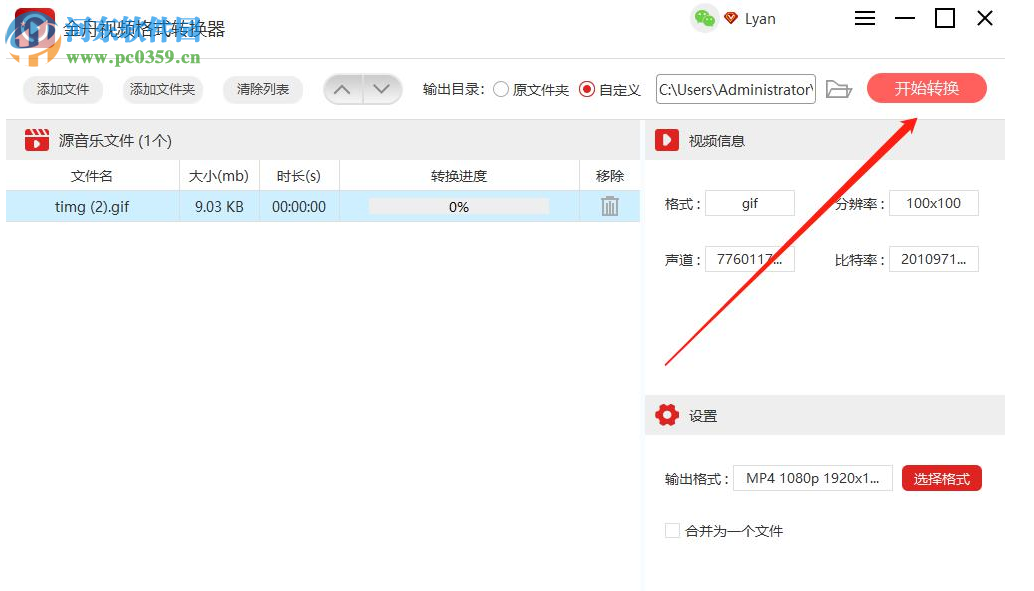The image size is (1034, 591).
Task: Click the downward chevron to reorder file
Action: (x=381, y=89)
